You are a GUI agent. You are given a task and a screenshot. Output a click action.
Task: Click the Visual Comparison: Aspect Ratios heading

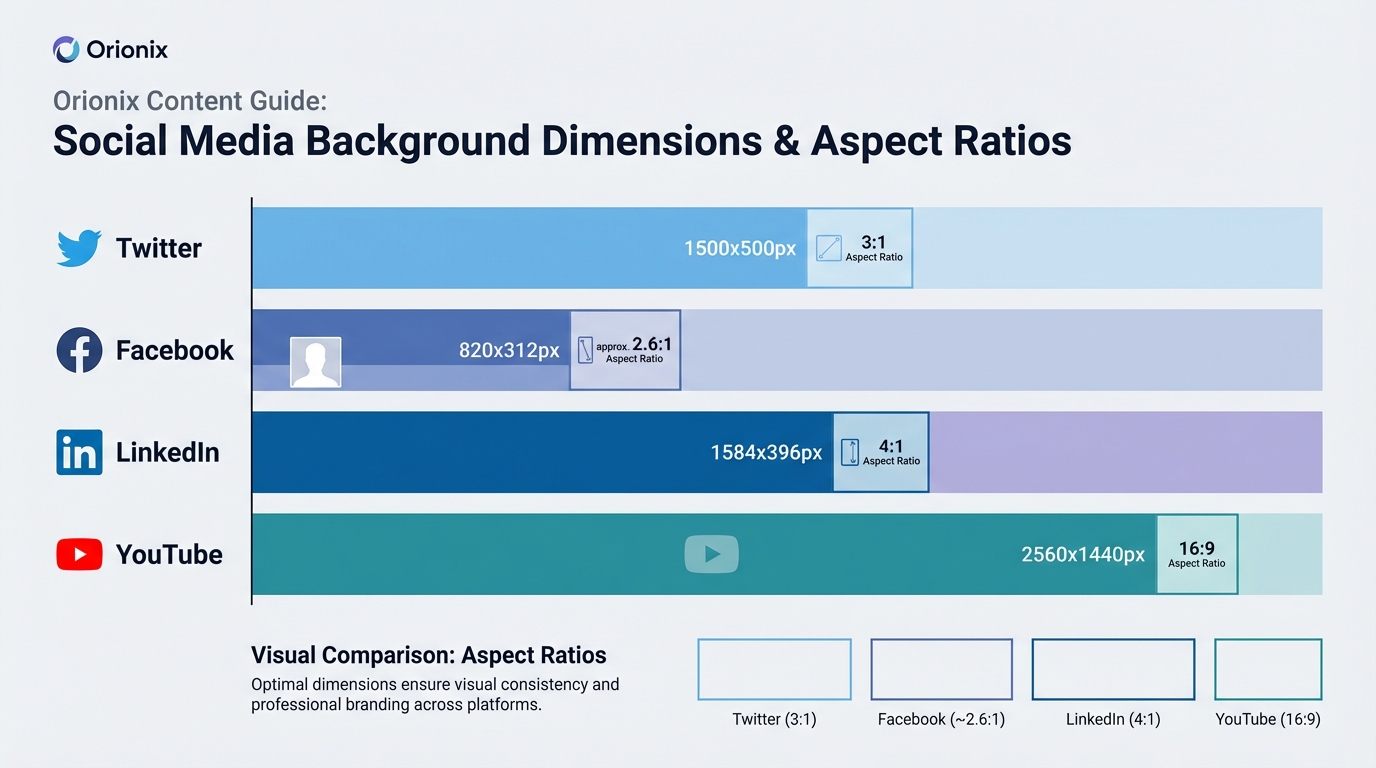(x=428, y=655)
